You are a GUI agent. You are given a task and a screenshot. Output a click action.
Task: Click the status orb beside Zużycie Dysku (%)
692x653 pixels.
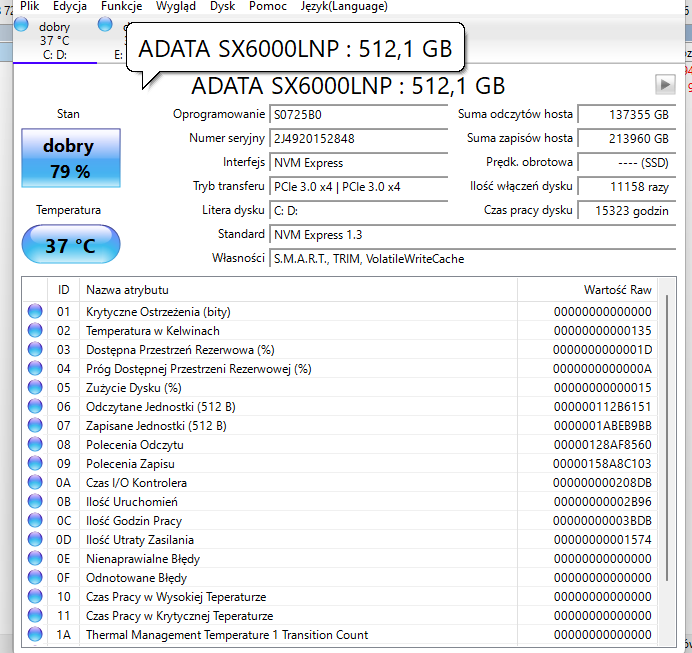36,388
